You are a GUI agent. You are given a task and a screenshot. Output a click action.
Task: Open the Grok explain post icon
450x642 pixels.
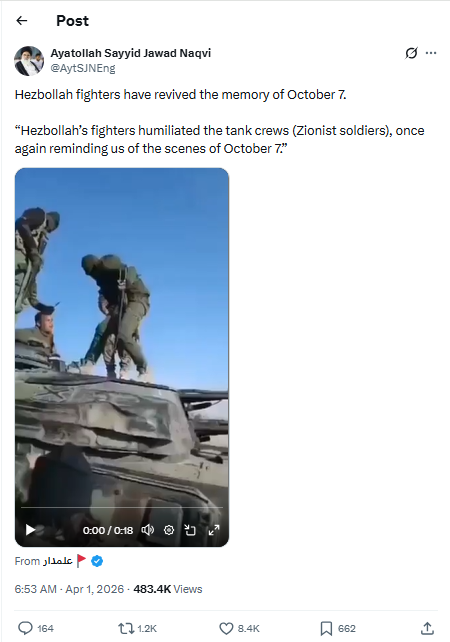tap(411, 53)
